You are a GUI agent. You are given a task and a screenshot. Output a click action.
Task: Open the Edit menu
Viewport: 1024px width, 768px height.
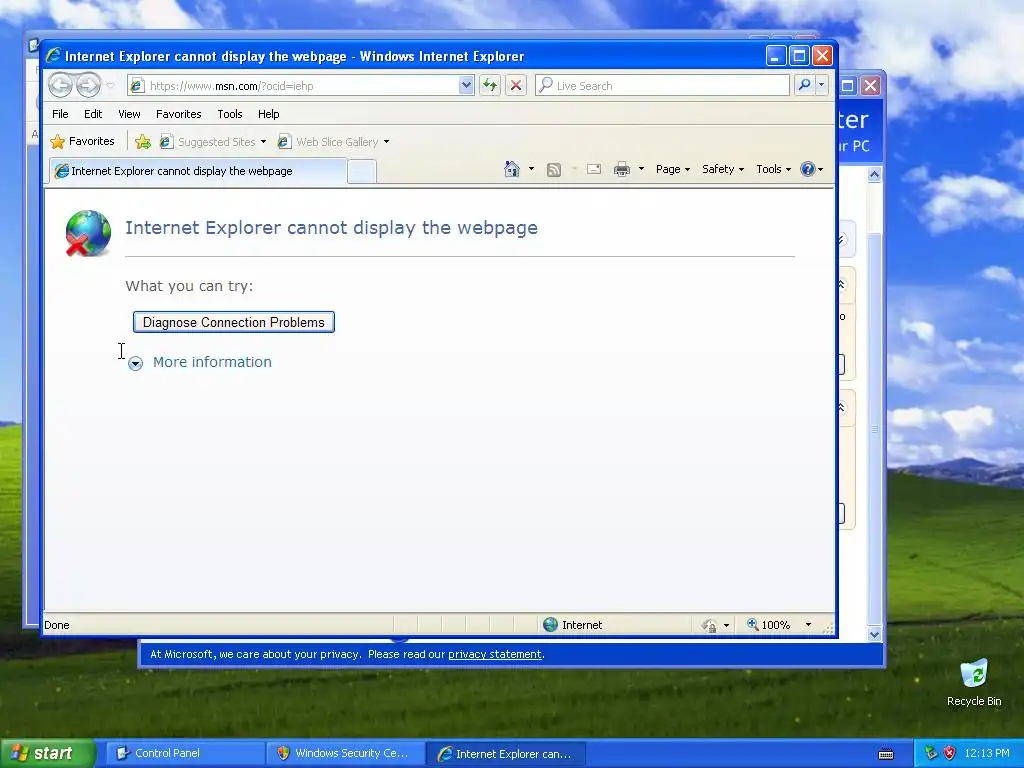(93, 114)
